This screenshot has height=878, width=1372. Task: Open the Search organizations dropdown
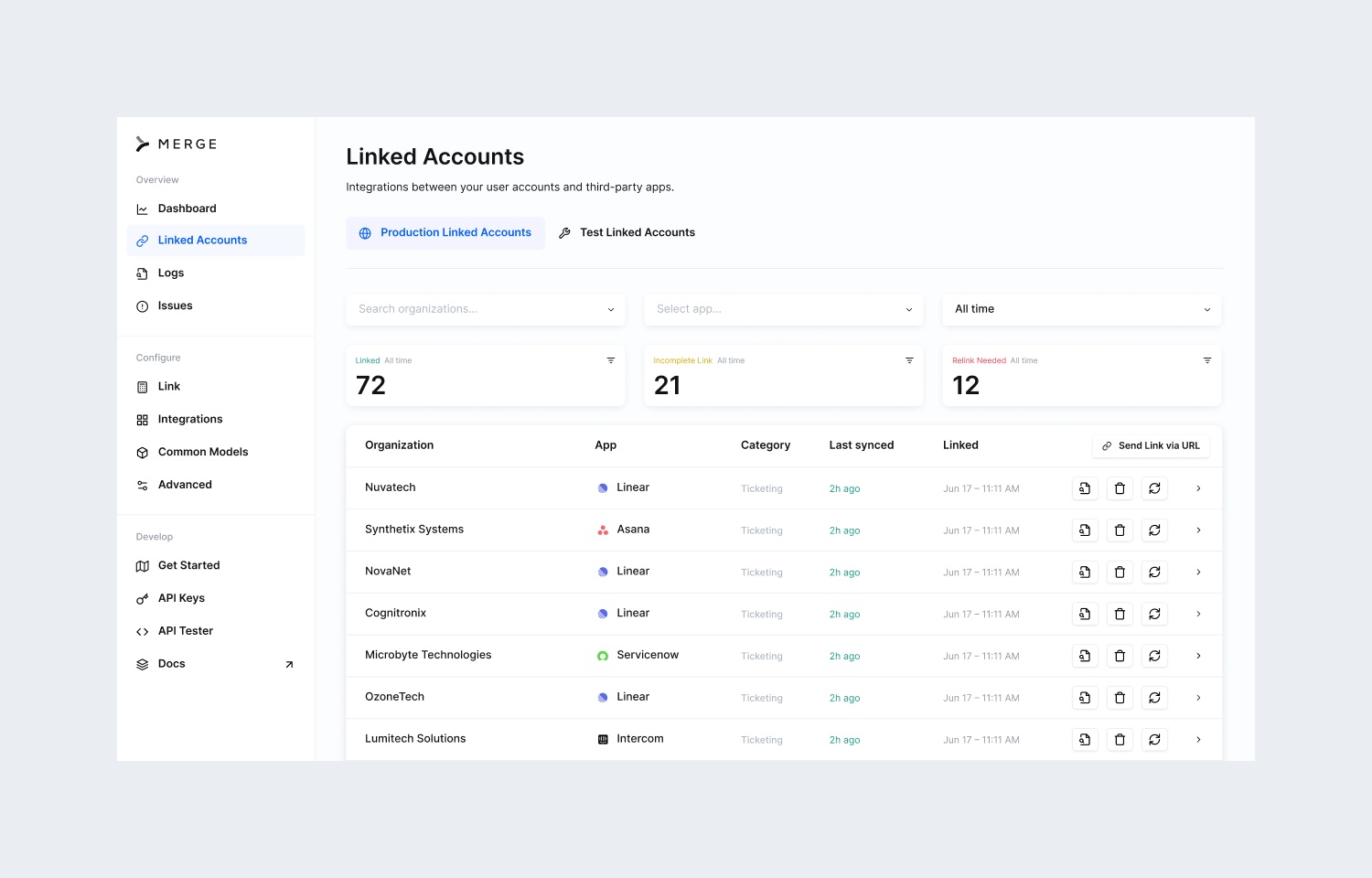(486, 309)
